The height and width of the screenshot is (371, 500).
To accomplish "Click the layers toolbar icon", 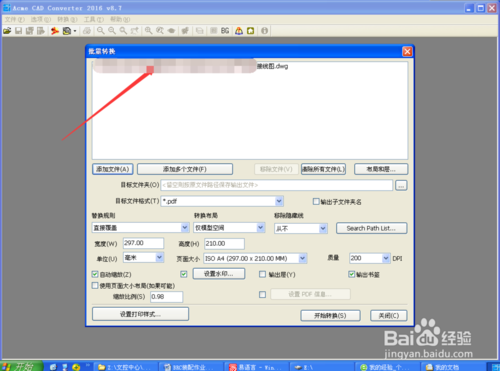I will 199,31.
